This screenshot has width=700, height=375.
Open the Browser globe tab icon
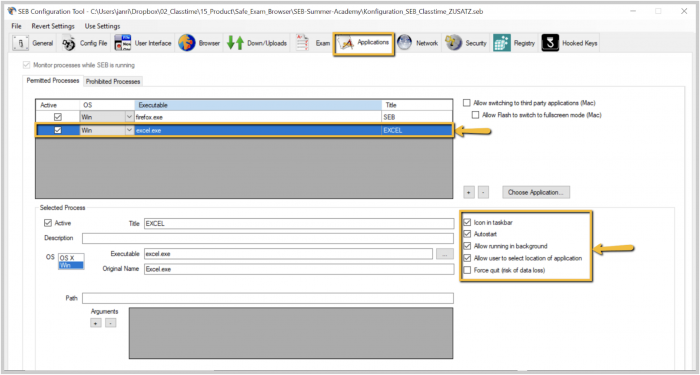[187, 43]
